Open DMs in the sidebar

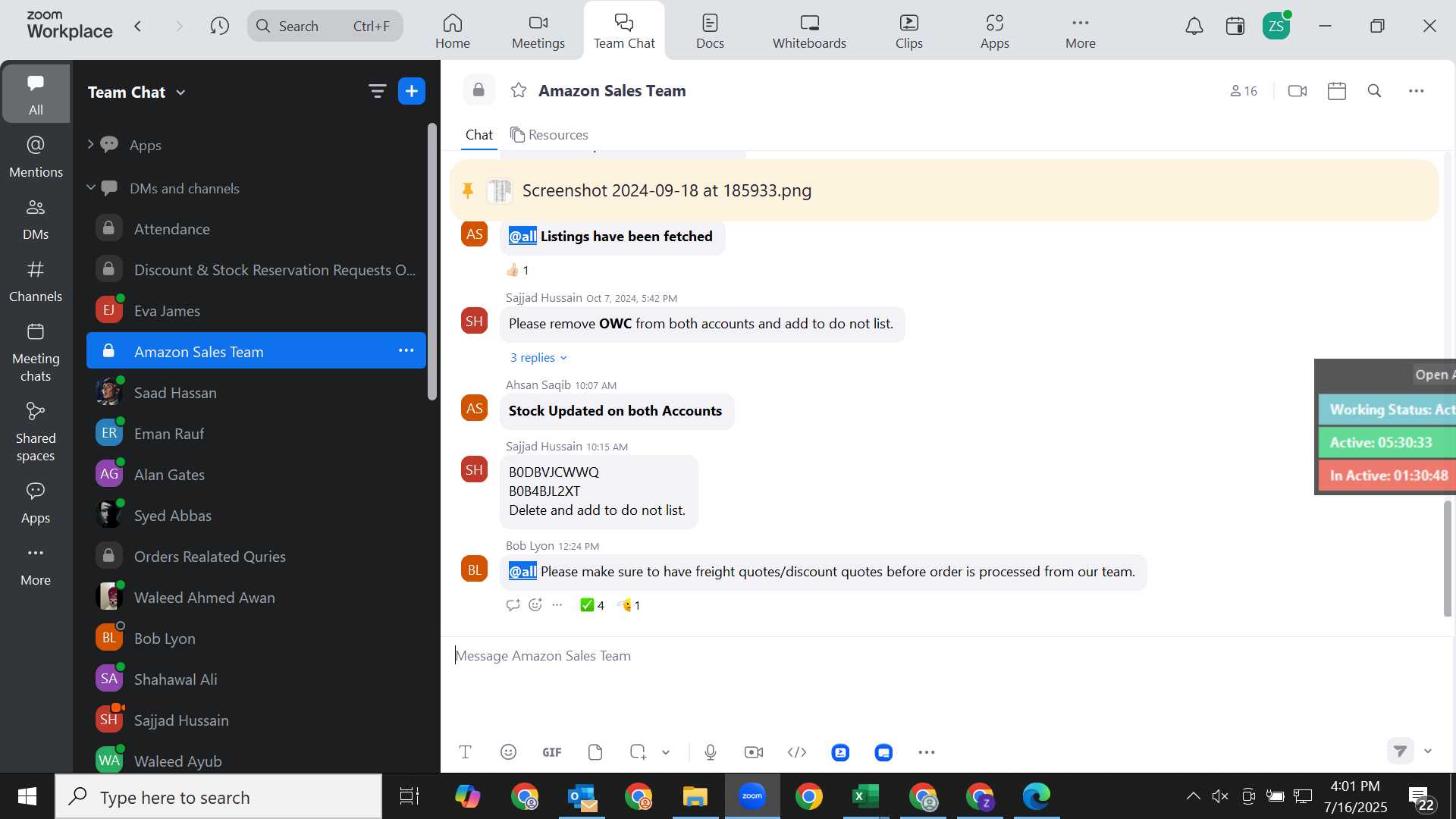36,219
